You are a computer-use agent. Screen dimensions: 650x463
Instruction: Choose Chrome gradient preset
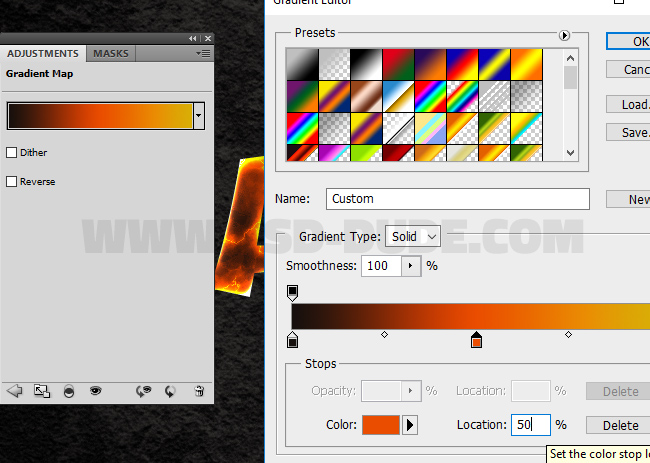398,96
